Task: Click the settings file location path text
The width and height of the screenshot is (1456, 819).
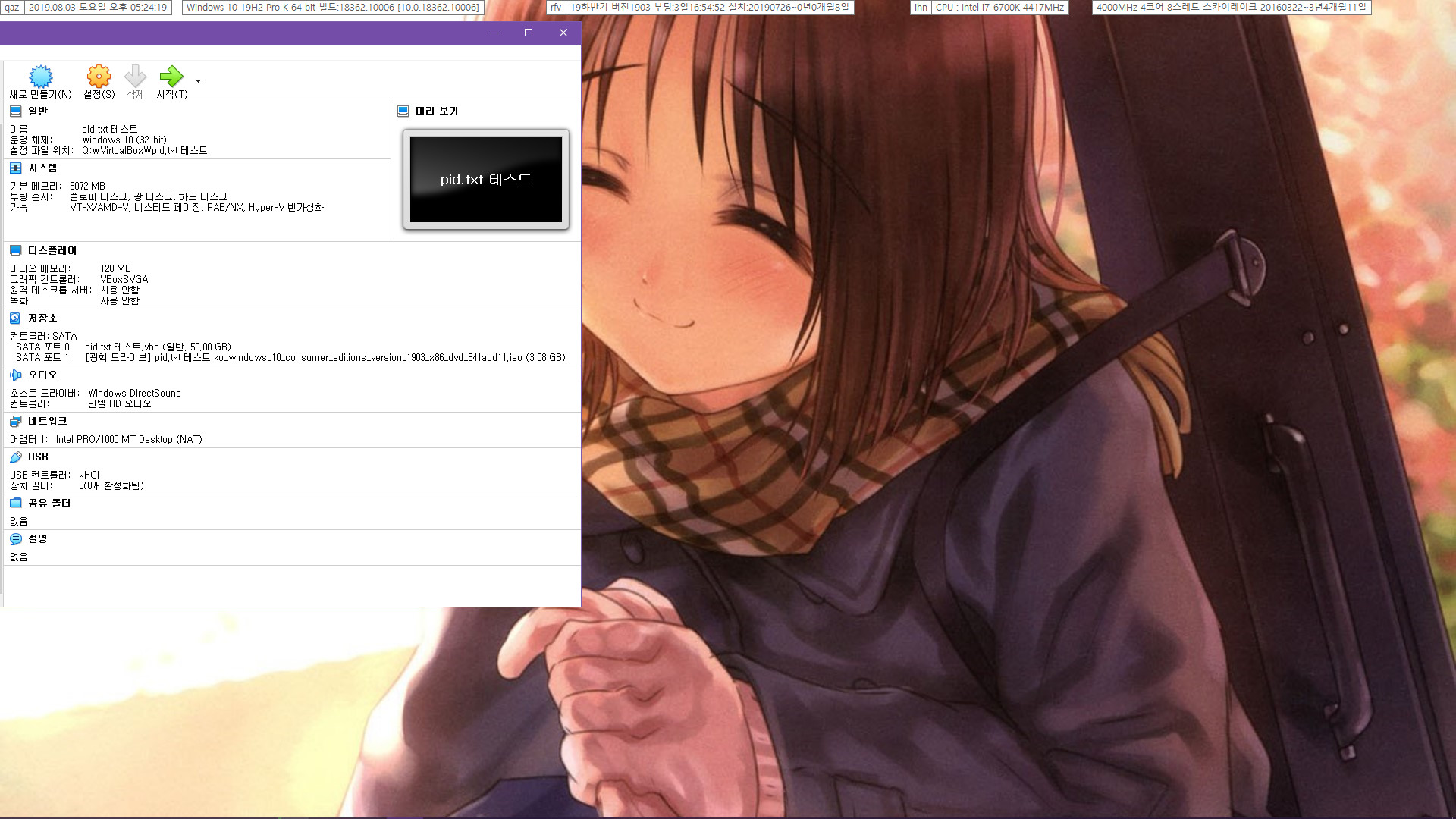Action: pos(144,151)
